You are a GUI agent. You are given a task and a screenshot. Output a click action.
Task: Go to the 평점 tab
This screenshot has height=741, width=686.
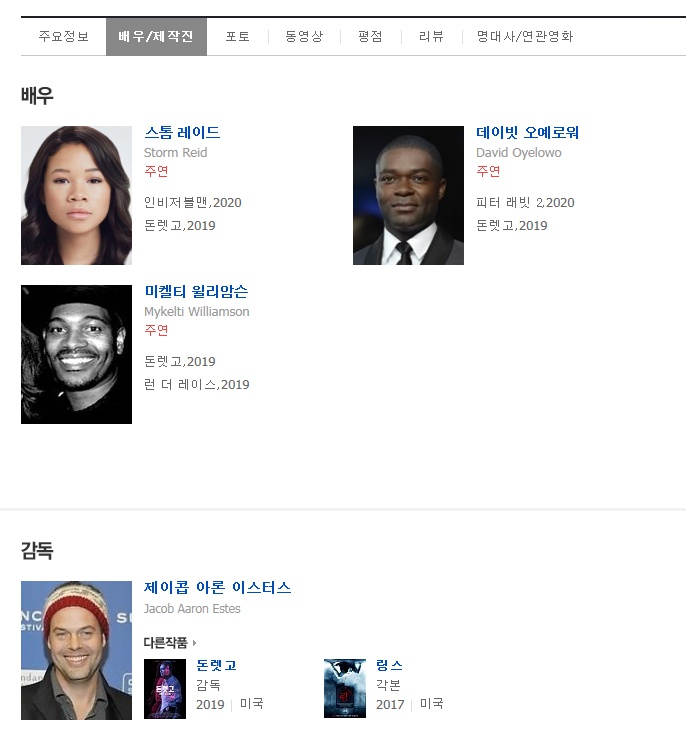click(370, 36)
